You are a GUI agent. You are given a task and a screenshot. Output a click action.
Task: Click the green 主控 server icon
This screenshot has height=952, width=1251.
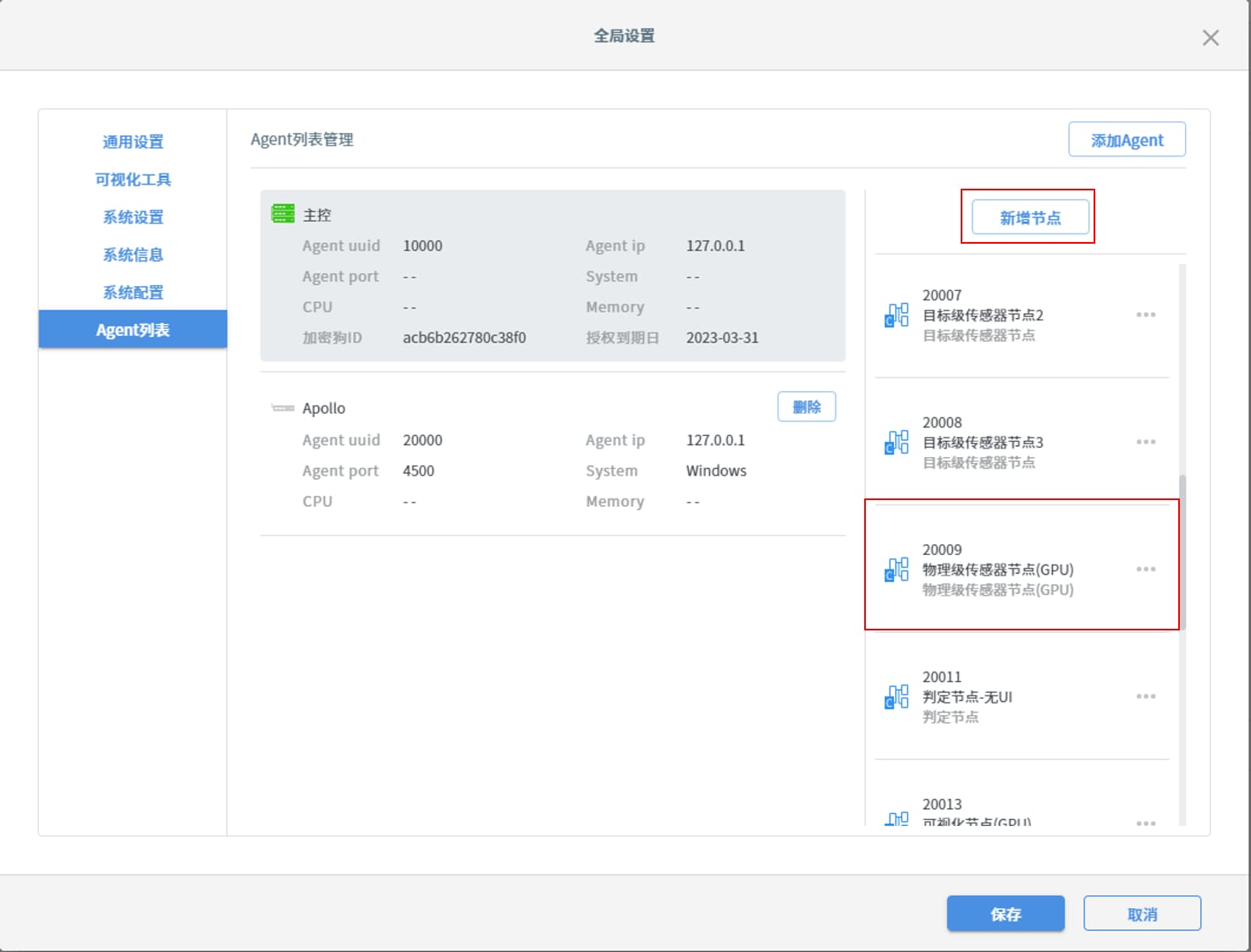coord(283,214)
